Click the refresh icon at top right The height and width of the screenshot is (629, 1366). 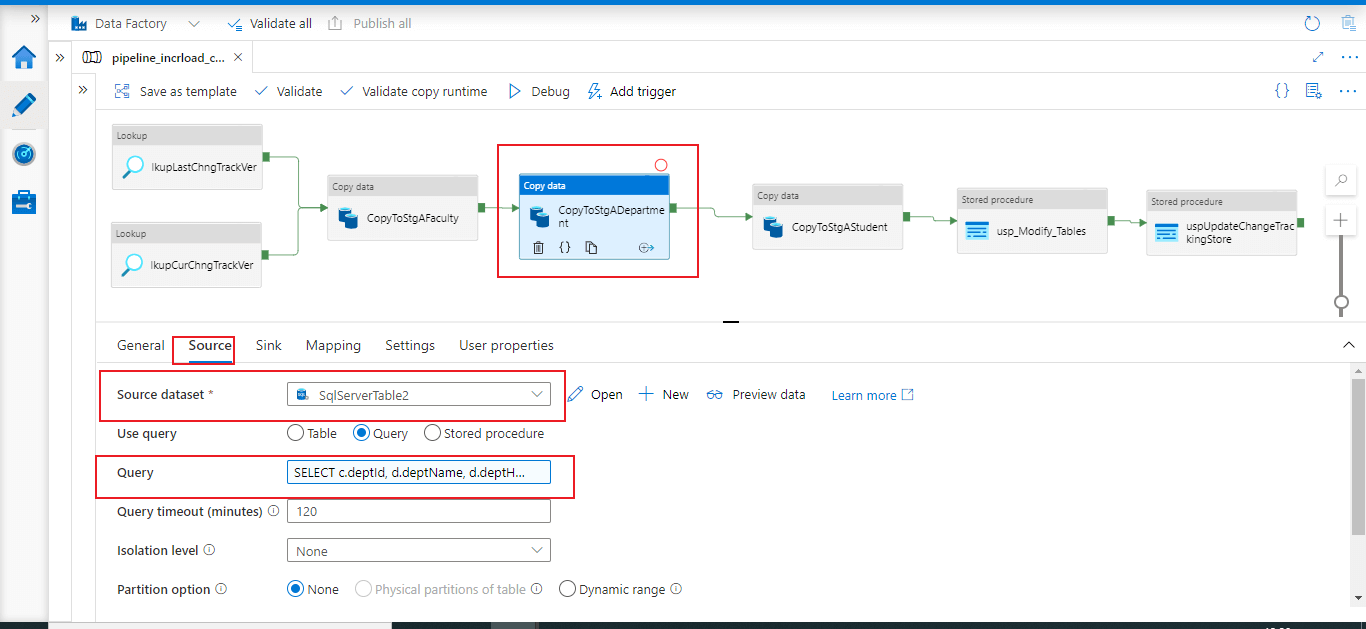[1313, 23]
